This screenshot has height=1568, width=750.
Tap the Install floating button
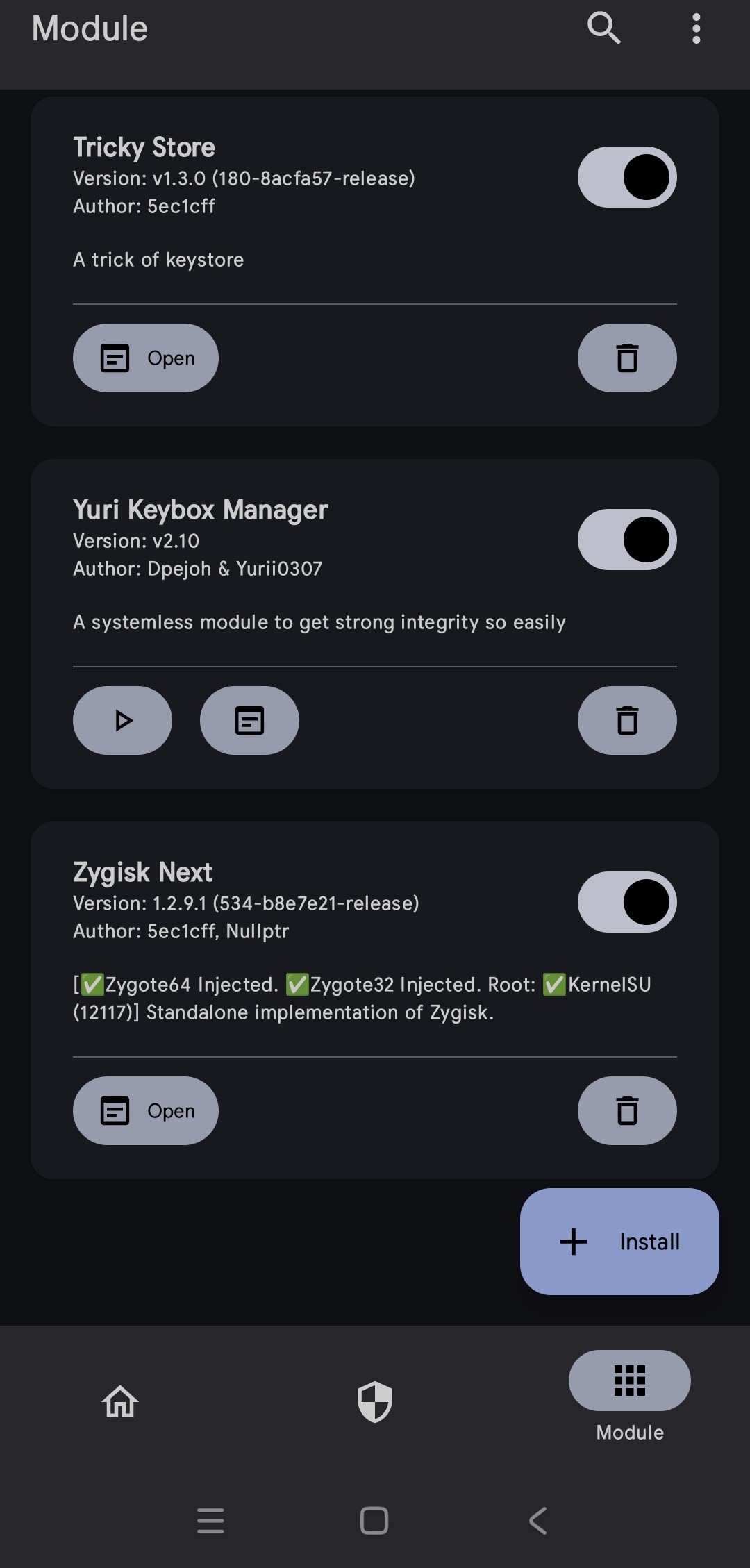tap(619, 1242)
